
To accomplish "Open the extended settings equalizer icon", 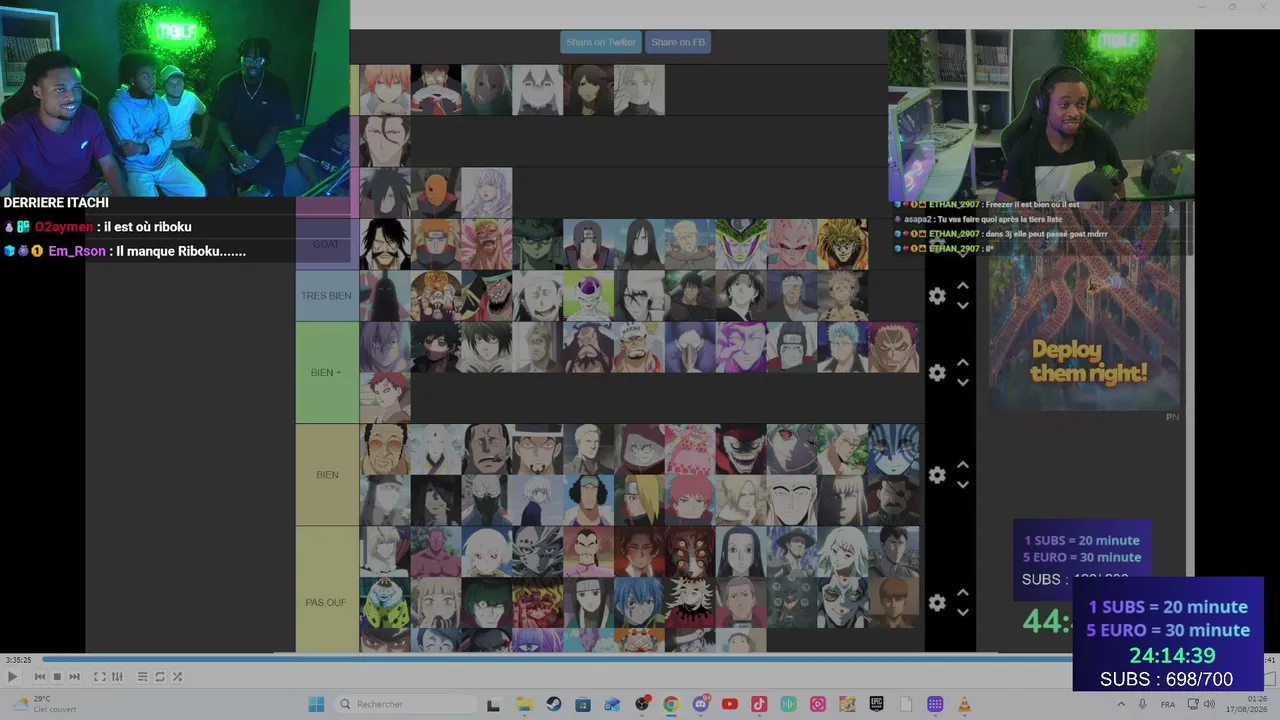I will point(117,677).
